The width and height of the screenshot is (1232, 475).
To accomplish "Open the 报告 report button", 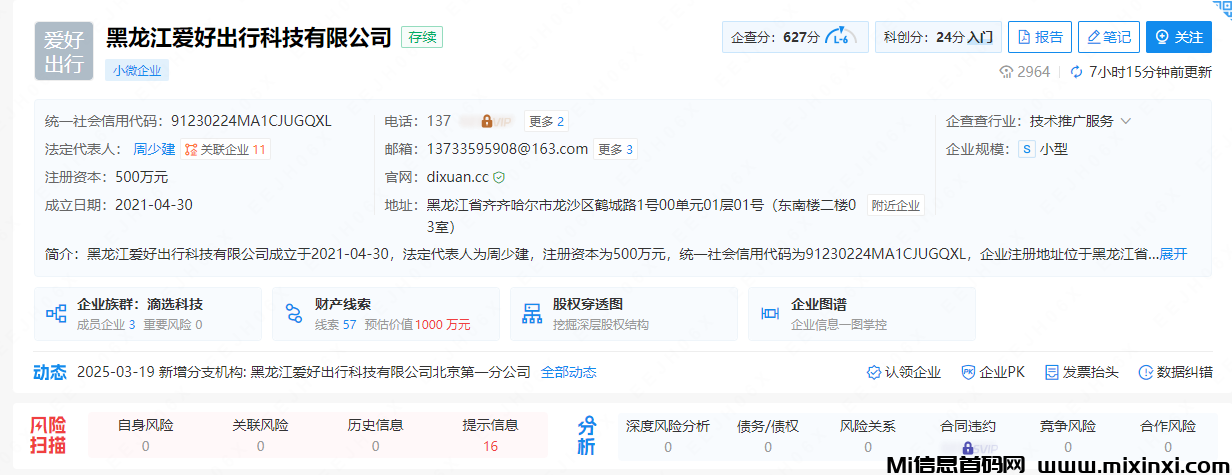I will click(1040, 37).
